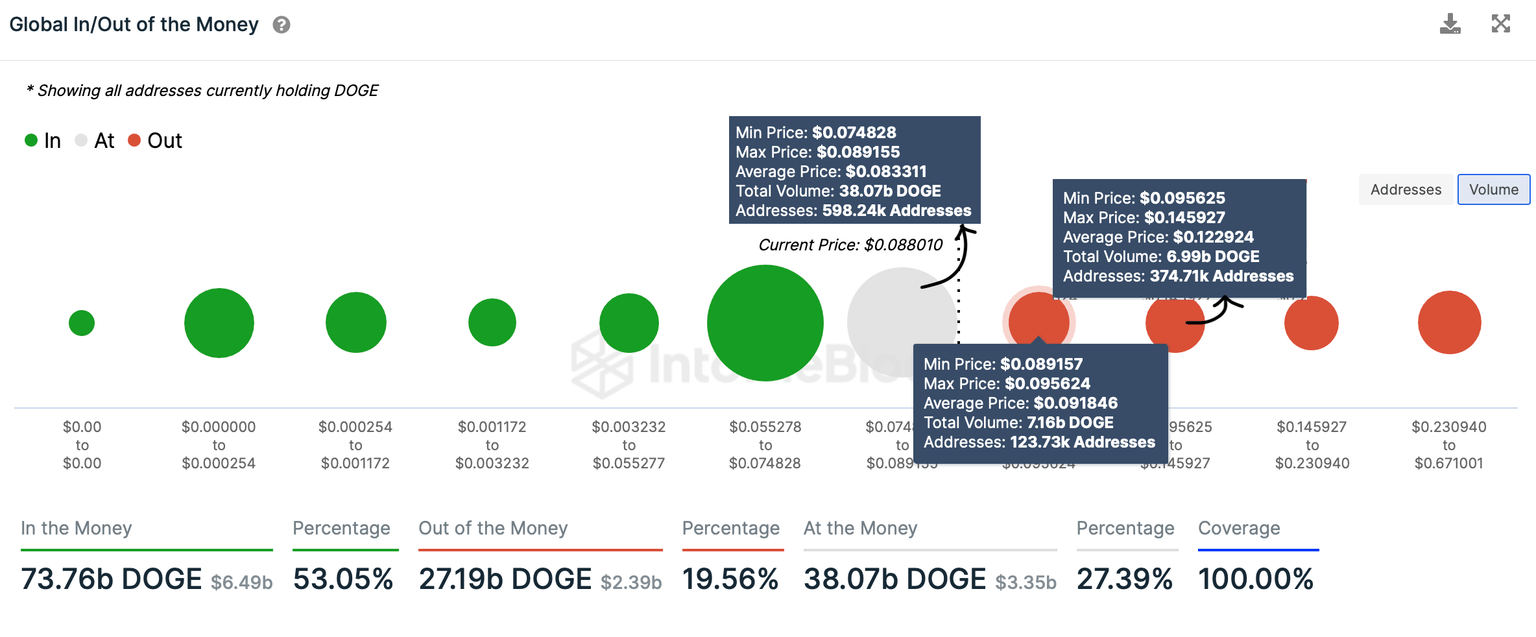This screenshot has width=1536, height=637.
Task: Click the green bubble above $0.001172 to $0.003232
Action: (x=492, y=323)
